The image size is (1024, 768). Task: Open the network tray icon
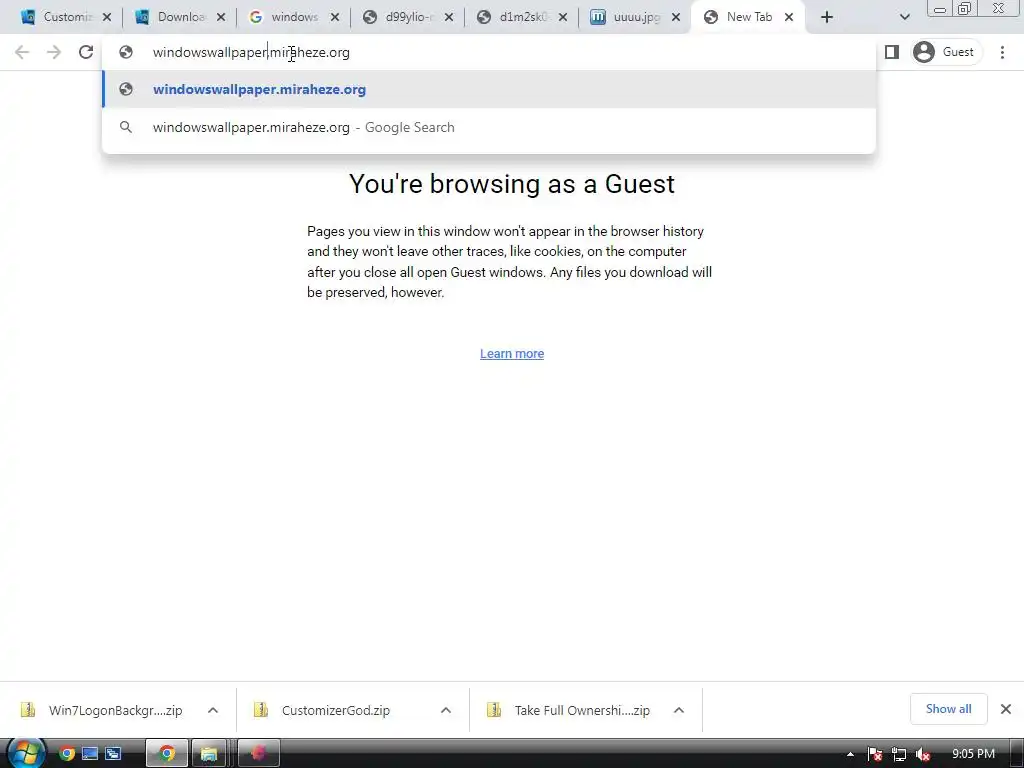pyautogui.click(x=899, y=755)
